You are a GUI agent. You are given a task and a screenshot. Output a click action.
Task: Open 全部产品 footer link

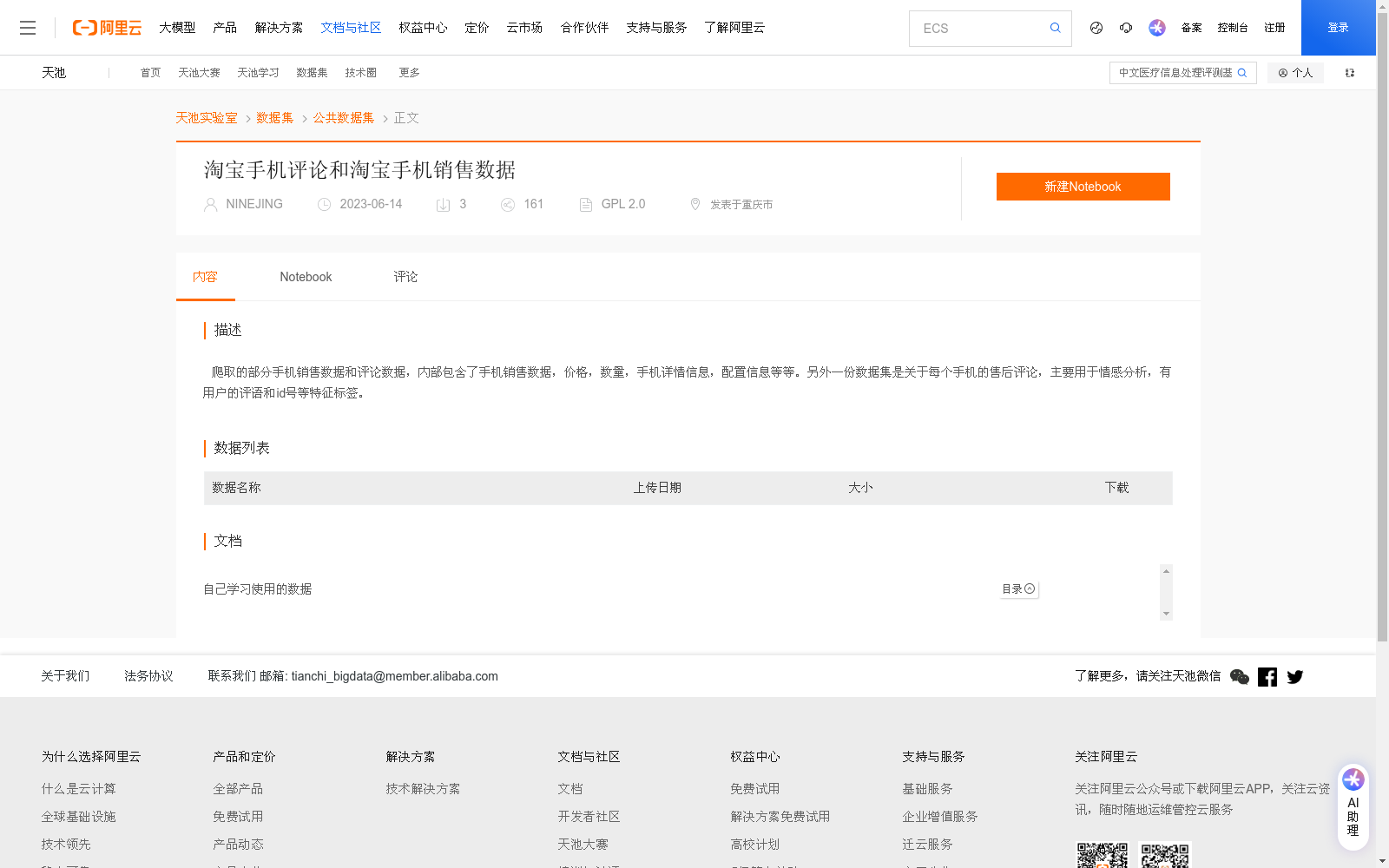click(x=238, y=789)
